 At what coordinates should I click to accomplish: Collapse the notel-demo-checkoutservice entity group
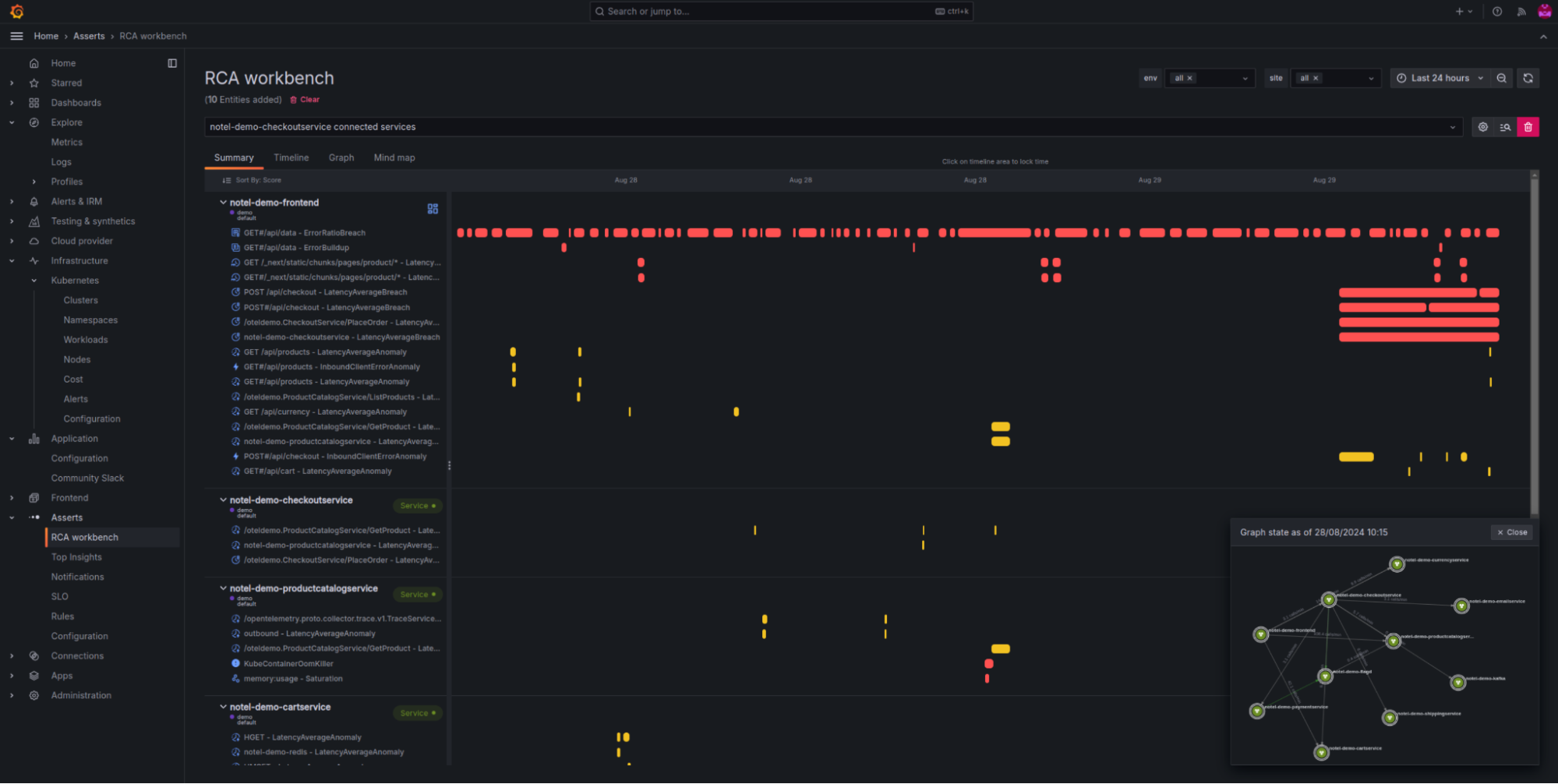(x=223, y=500)
